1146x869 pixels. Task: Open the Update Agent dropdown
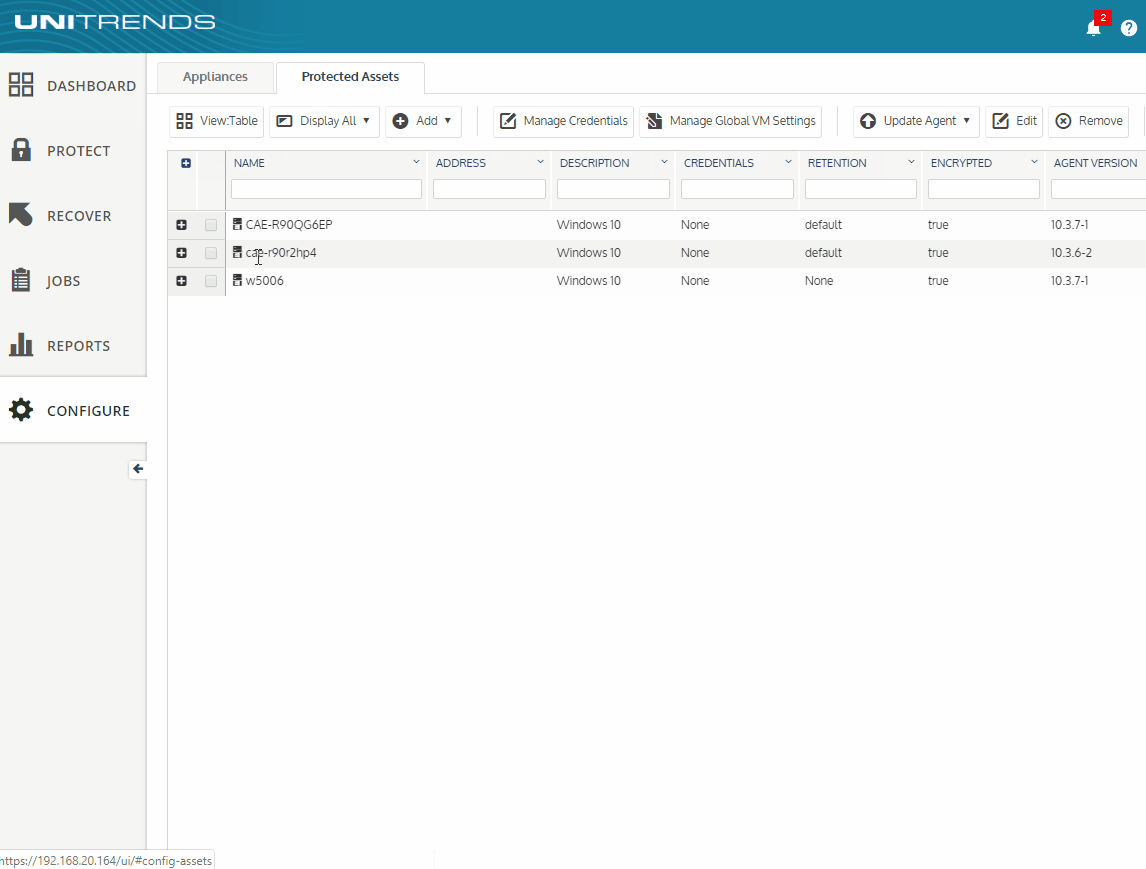tap(916, 121)
